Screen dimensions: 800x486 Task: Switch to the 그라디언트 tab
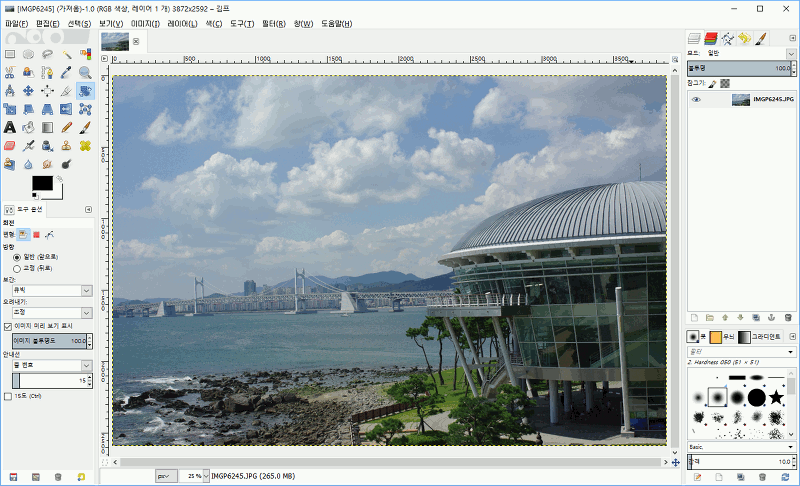click(x=768, y=336)
